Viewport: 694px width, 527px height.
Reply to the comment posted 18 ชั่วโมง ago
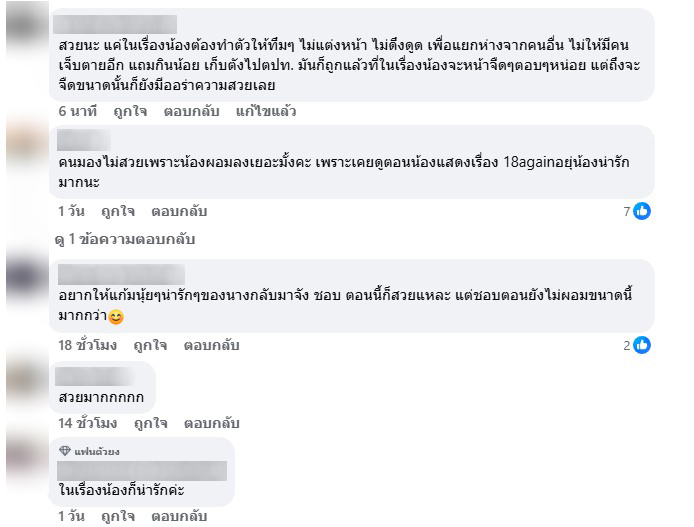tap(212, 345)
